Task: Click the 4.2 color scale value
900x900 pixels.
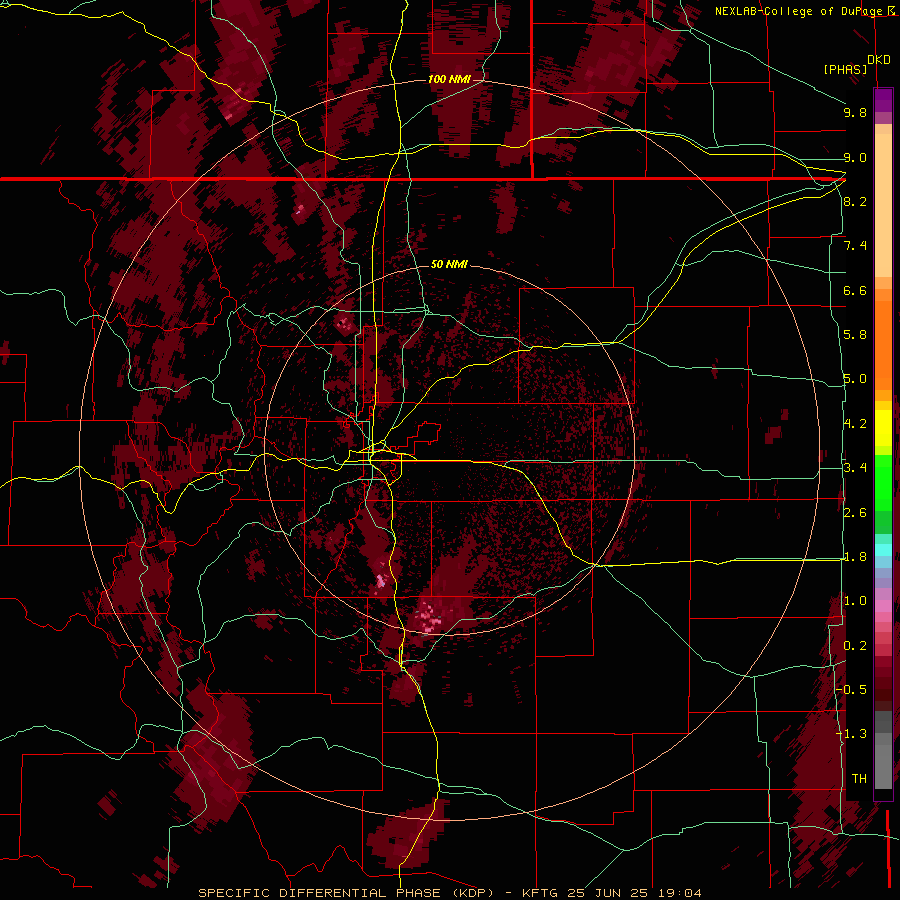Action: coord(855,424)
